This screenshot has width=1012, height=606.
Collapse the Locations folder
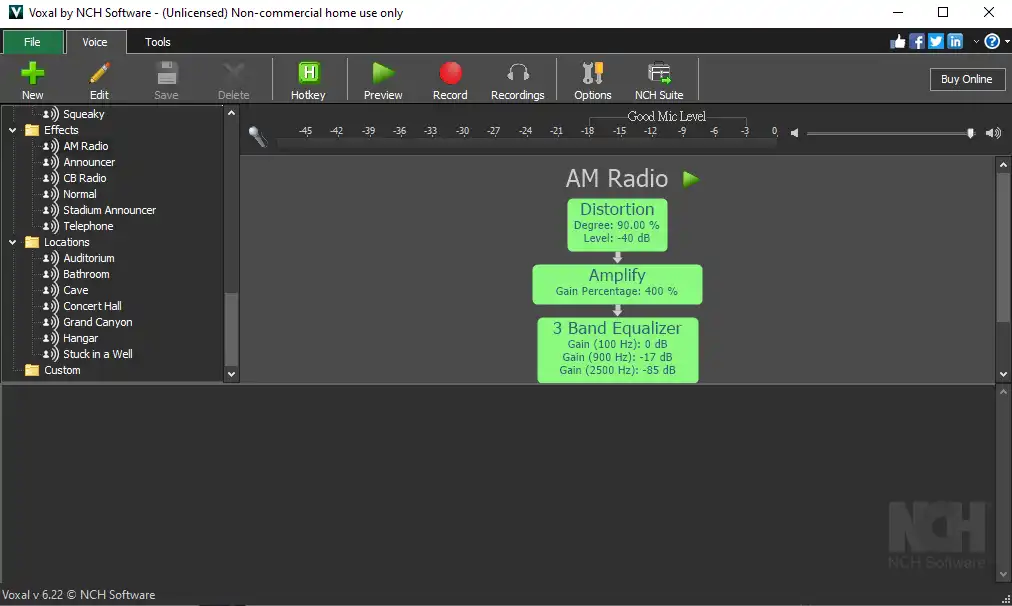(12, 243)
